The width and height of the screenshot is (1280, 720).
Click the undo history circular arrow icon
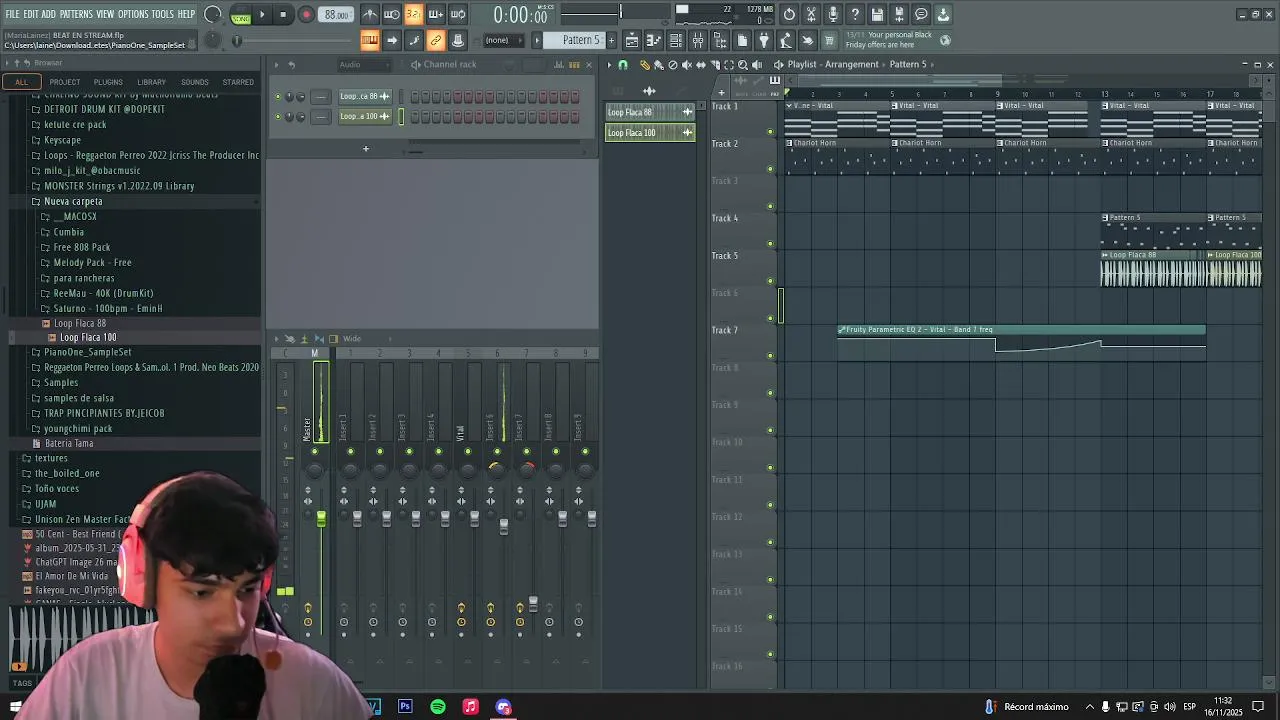[789, 14]
